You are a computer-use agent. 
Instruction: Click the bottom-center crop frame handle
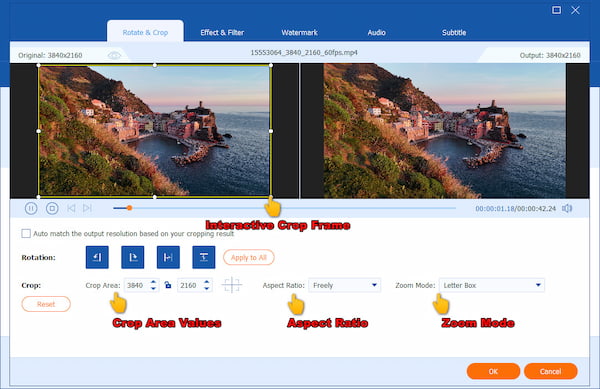pyautogui.click(x=155, y=197)
